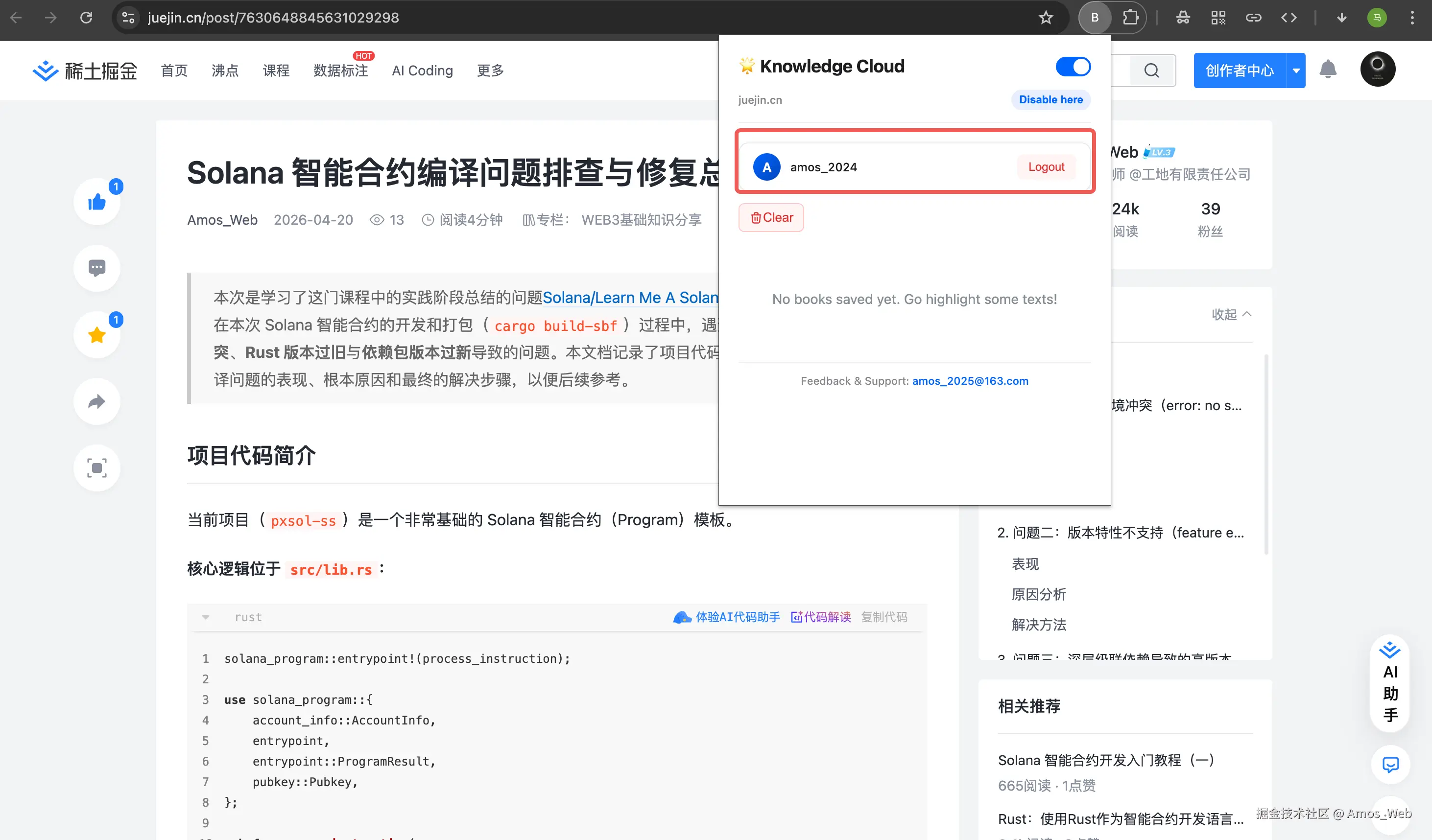Click the search magnifier icon

pyautogui.click(x=1151, y=70)
